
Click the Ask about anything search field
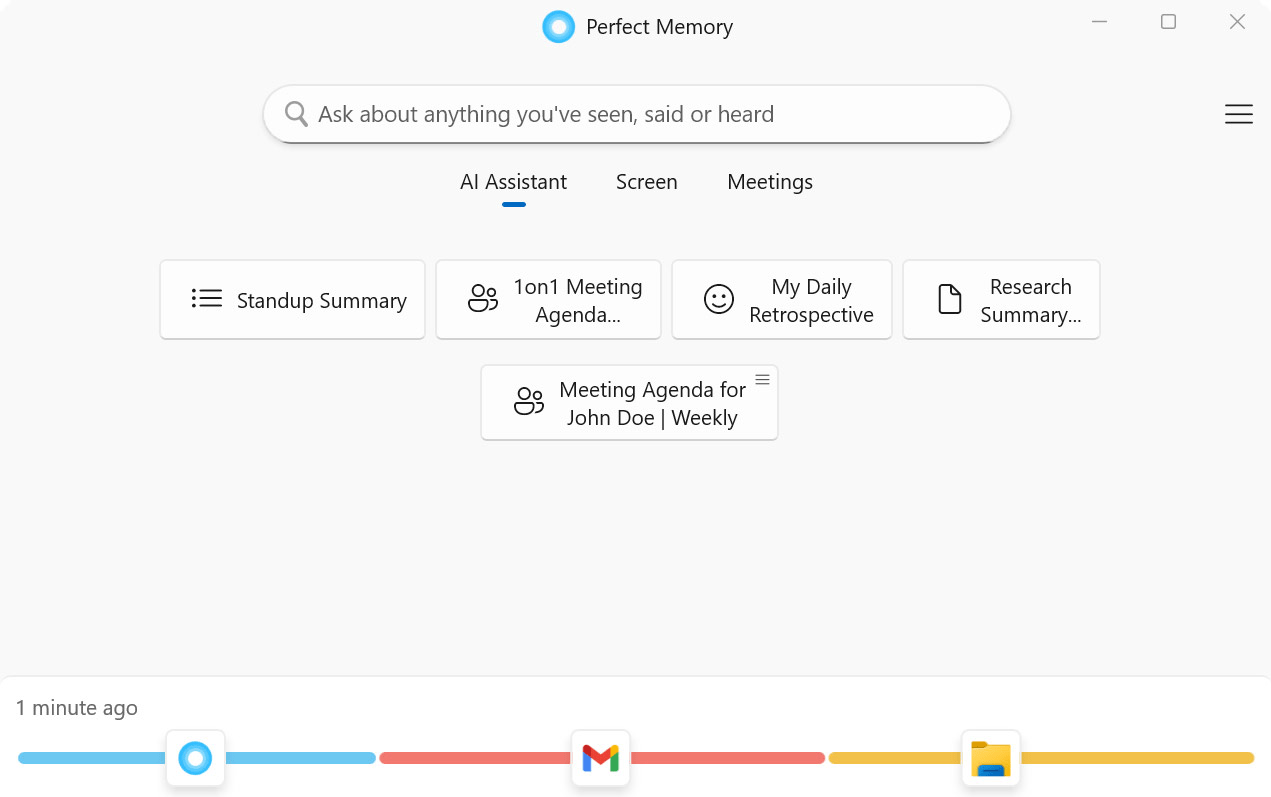636,113
